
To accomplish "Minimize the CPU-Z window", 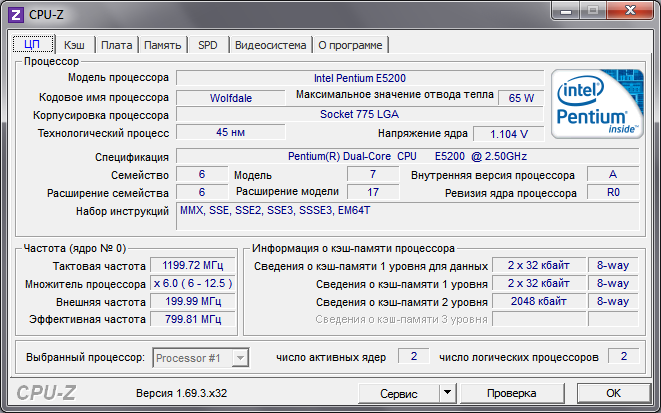I will point(565,11).
